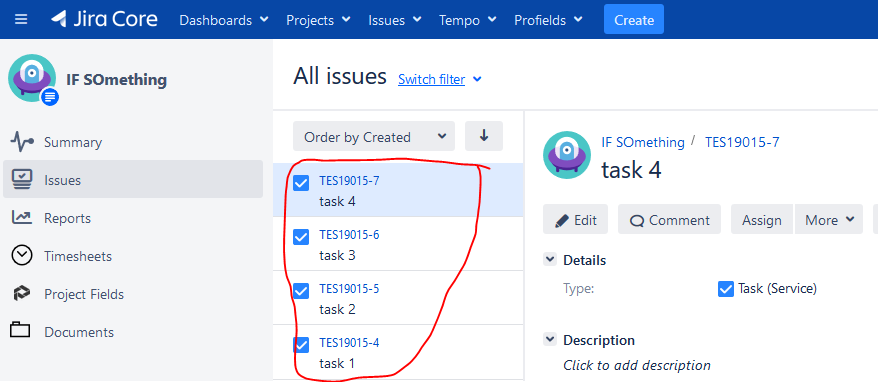Click the Create button
878x382 pixels.
[x=634, y=20]
